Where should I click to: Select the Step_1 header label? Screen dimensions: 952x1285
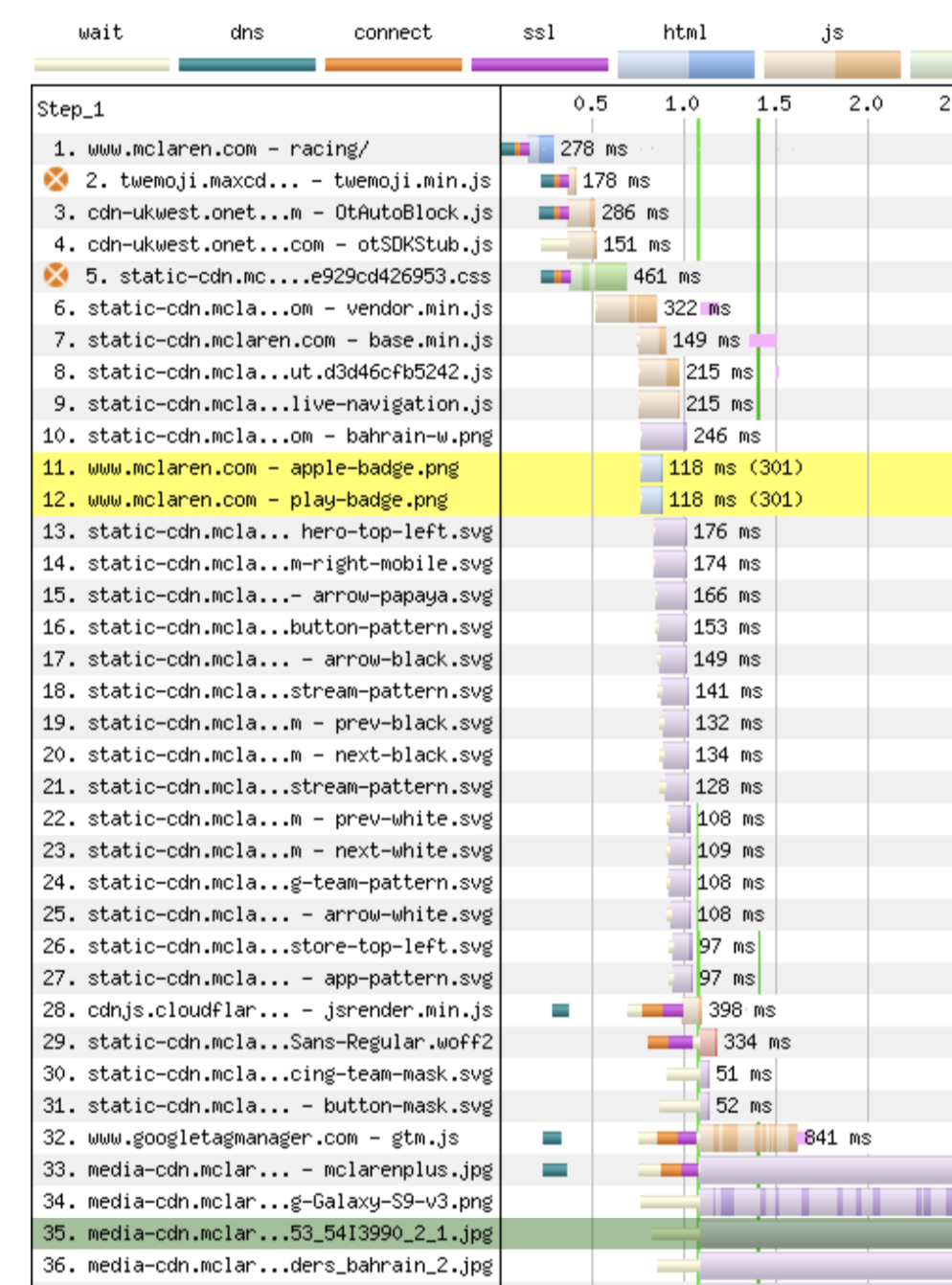tap(71, 109)
